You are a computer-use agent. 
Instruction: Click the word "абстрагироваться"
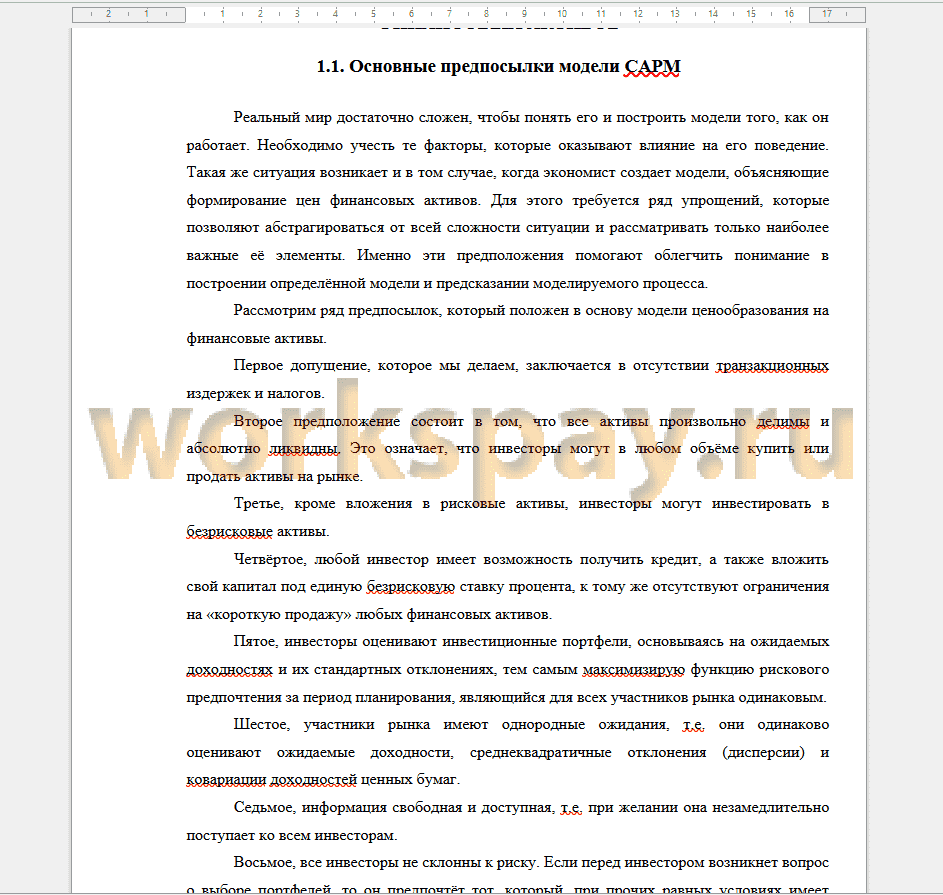[324, 228]
